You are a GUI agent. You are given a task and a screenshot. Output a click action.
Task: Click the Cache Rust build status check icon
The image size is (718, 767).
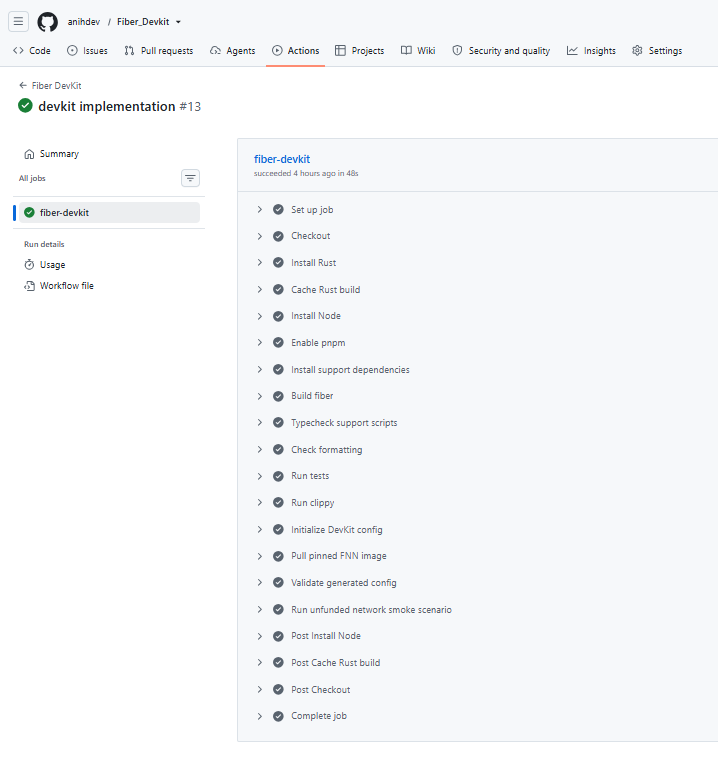coord(278,290)
